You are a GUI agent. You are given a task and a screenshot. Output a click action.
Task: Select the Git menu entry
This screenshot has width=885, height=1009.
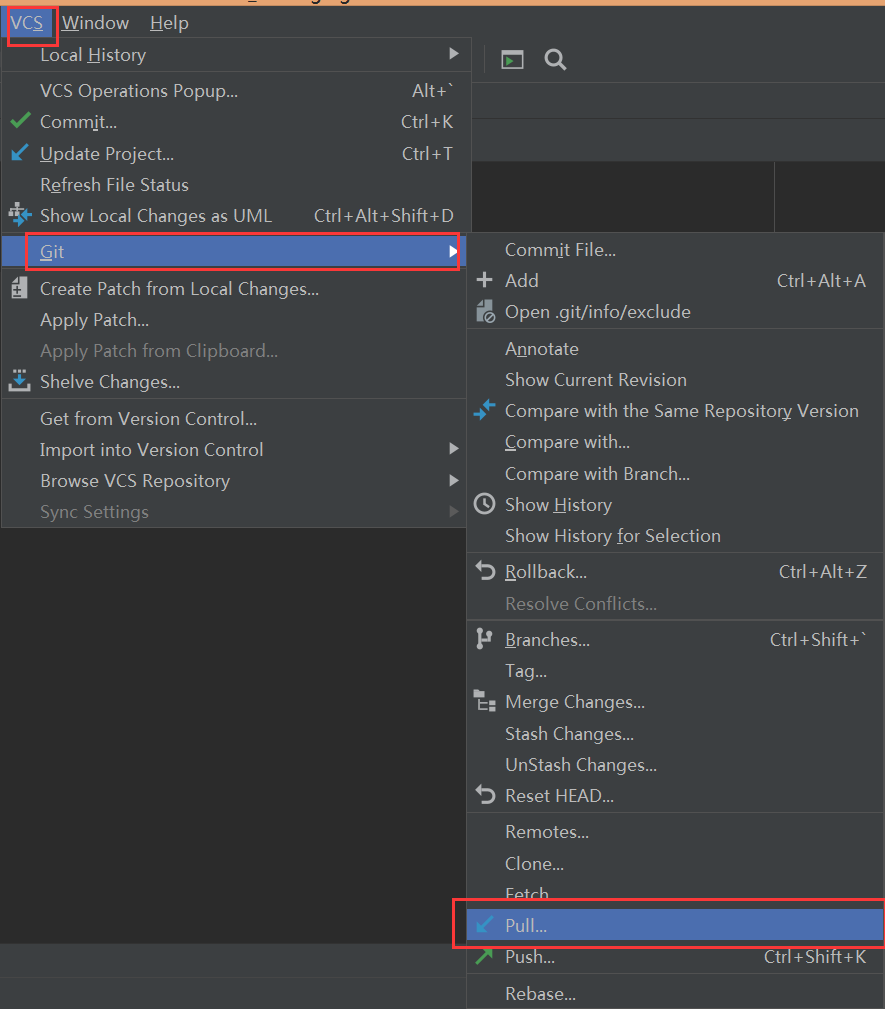pyautogui.click(x=234, y=252)
